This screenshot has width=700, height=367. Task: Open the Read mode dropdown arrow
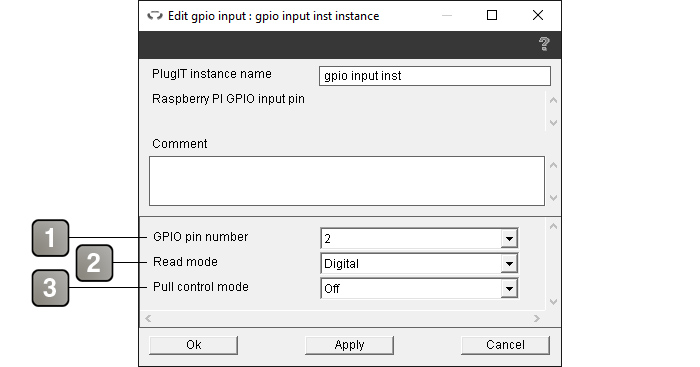[509, 263]
